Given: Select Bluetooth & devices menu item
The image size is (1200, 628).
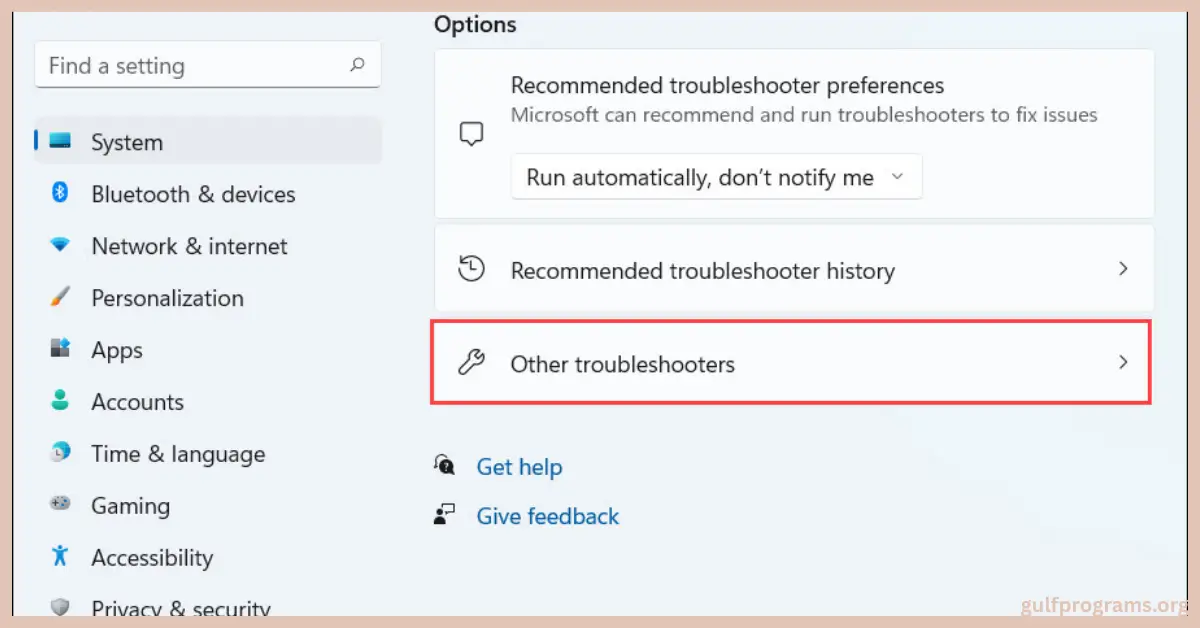Looking at the screenshot, I should tap(193, 194).
